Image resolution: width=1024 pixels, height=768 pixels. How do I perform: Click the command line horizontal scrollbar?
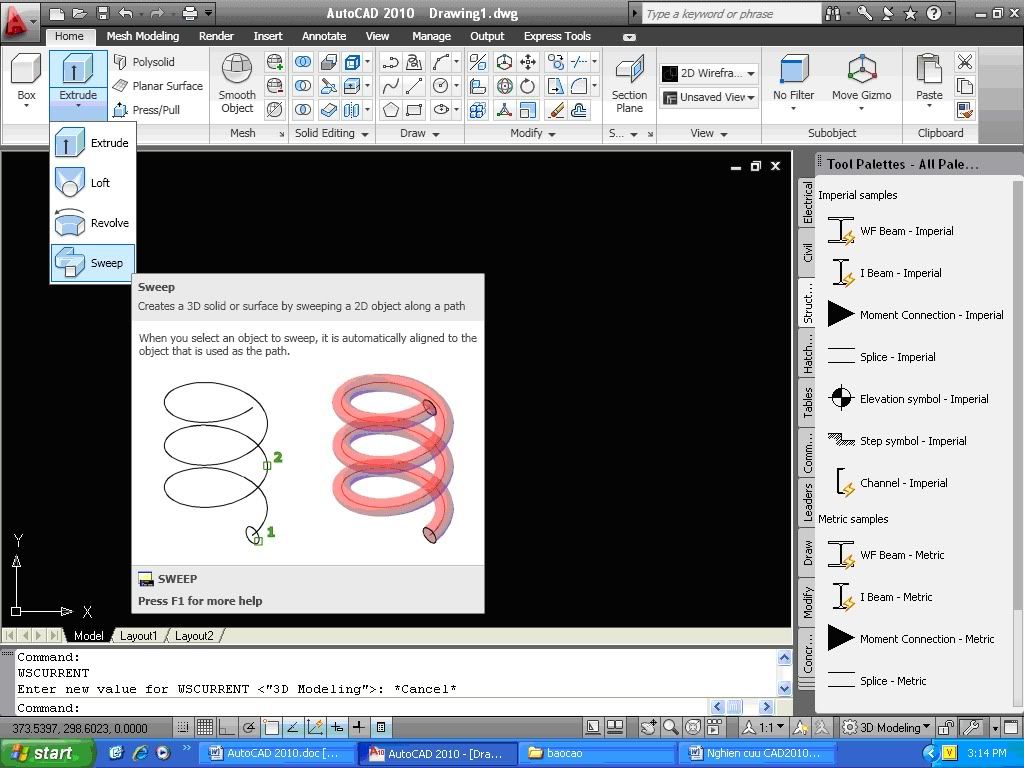(742, 706)
